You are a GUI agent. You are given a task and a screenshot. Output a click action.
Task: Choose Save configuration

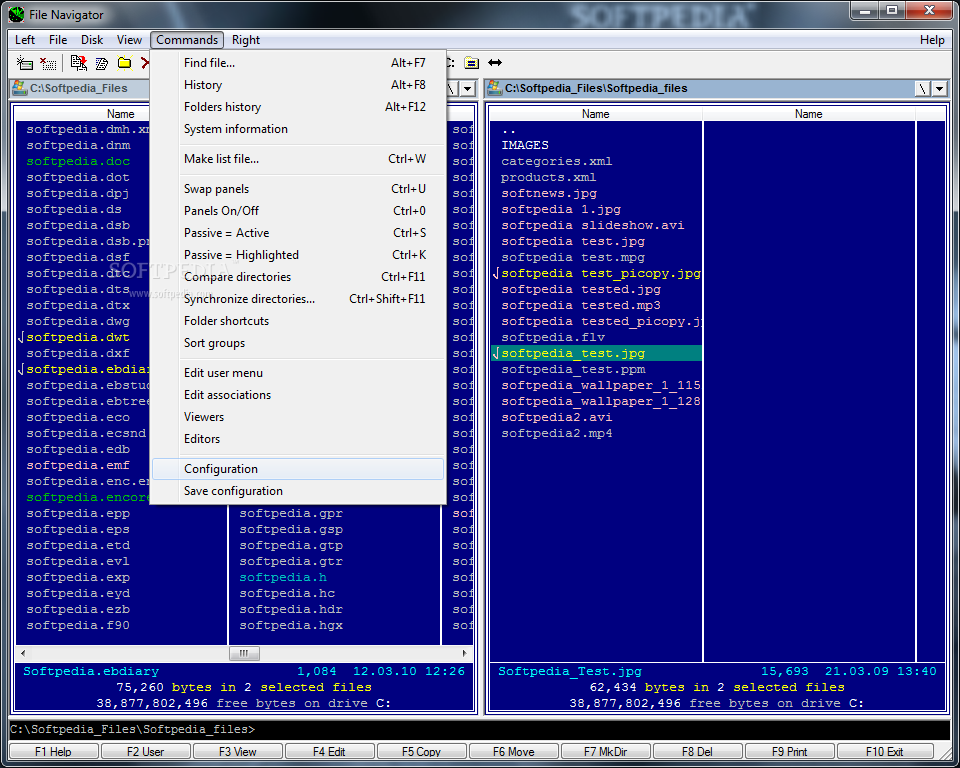click(298, 491)
